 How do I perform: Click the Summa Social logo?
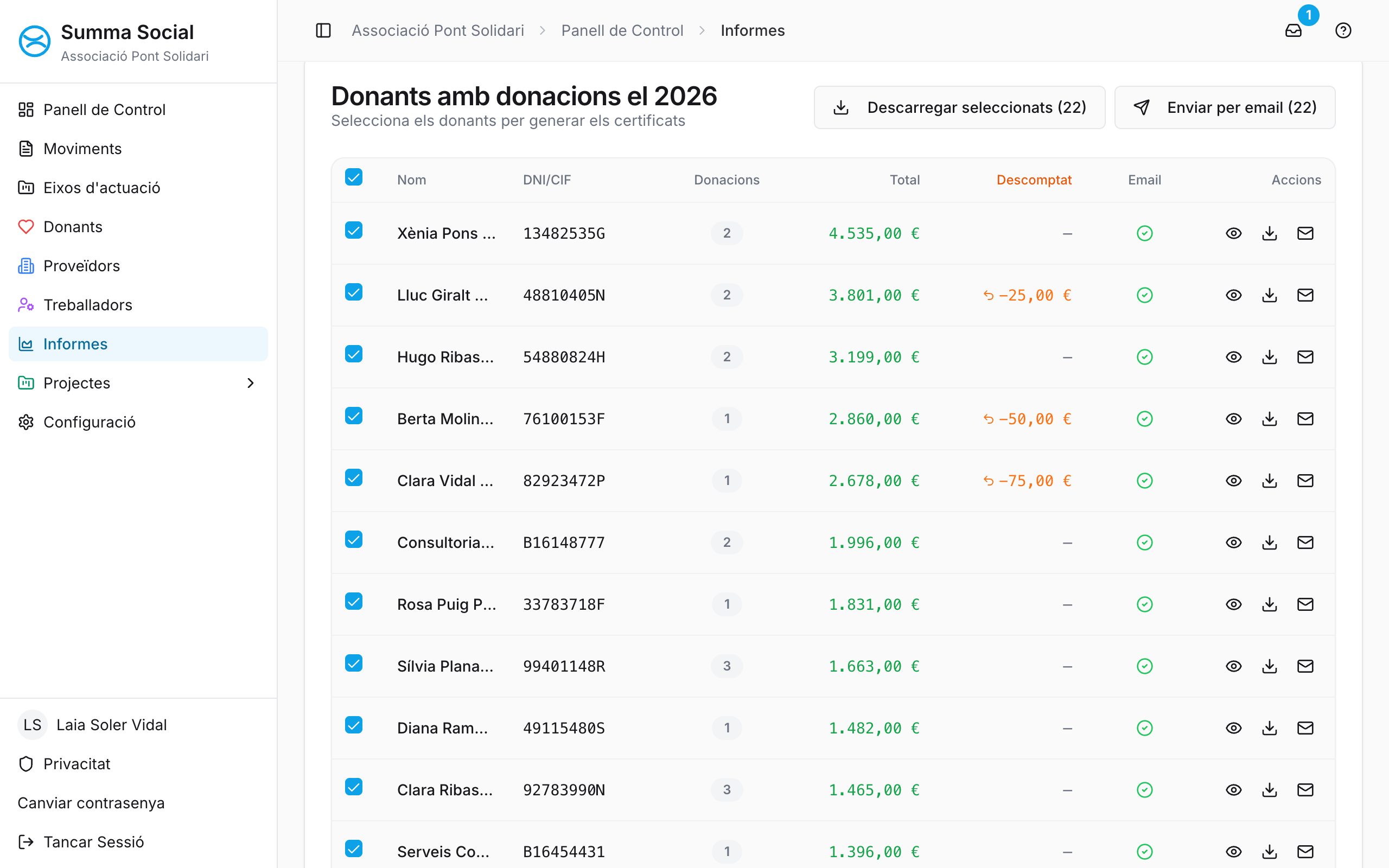[34, 41]
